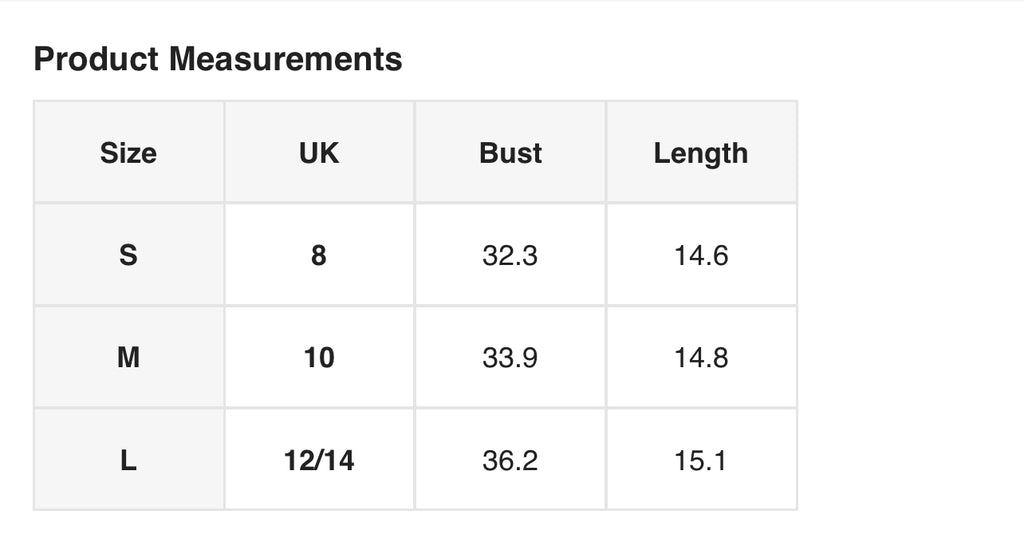Click the UK 10 cell
The image size is (1024, 542).
point(319,357)
